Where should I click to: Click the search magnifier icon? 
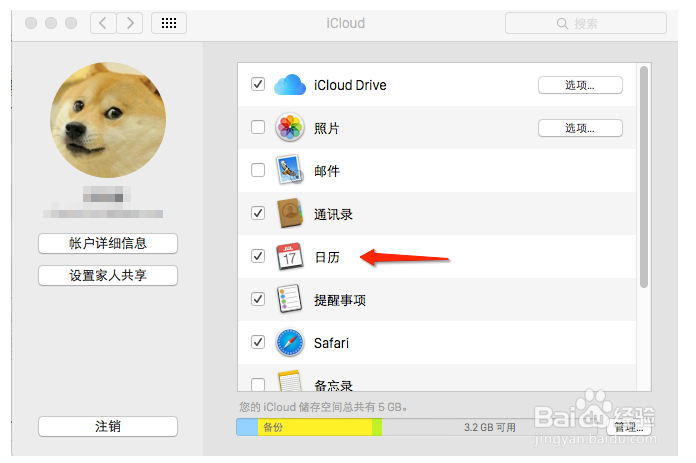pos(562,24)
